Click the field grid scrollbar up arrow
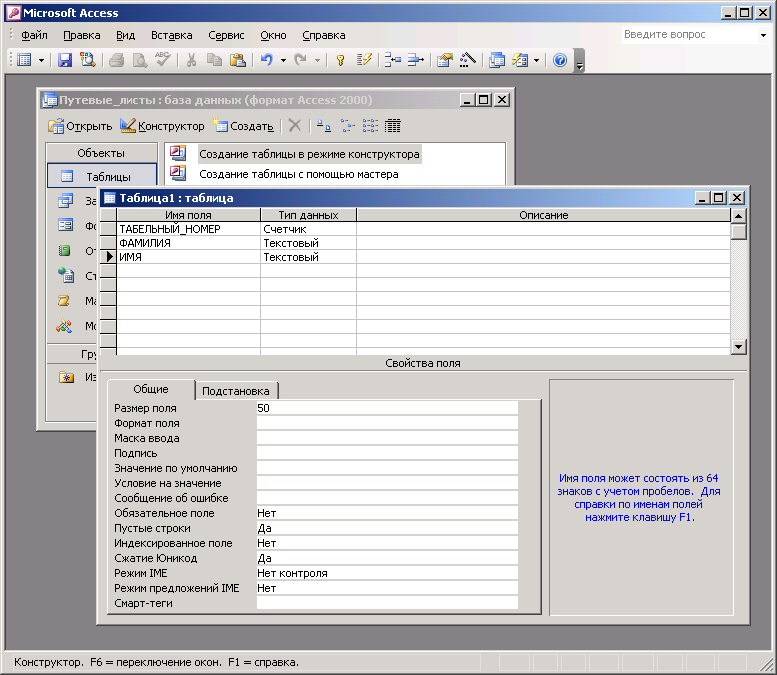 pos(738,216)
